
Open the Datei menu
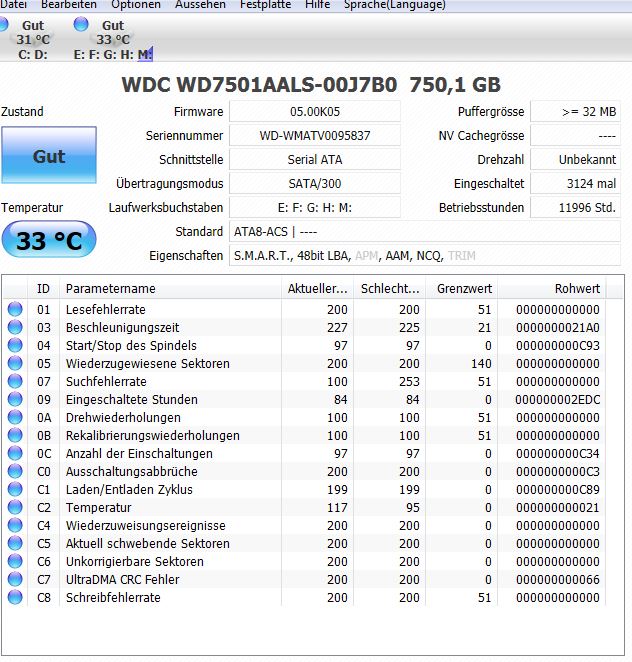pos(14,5)
